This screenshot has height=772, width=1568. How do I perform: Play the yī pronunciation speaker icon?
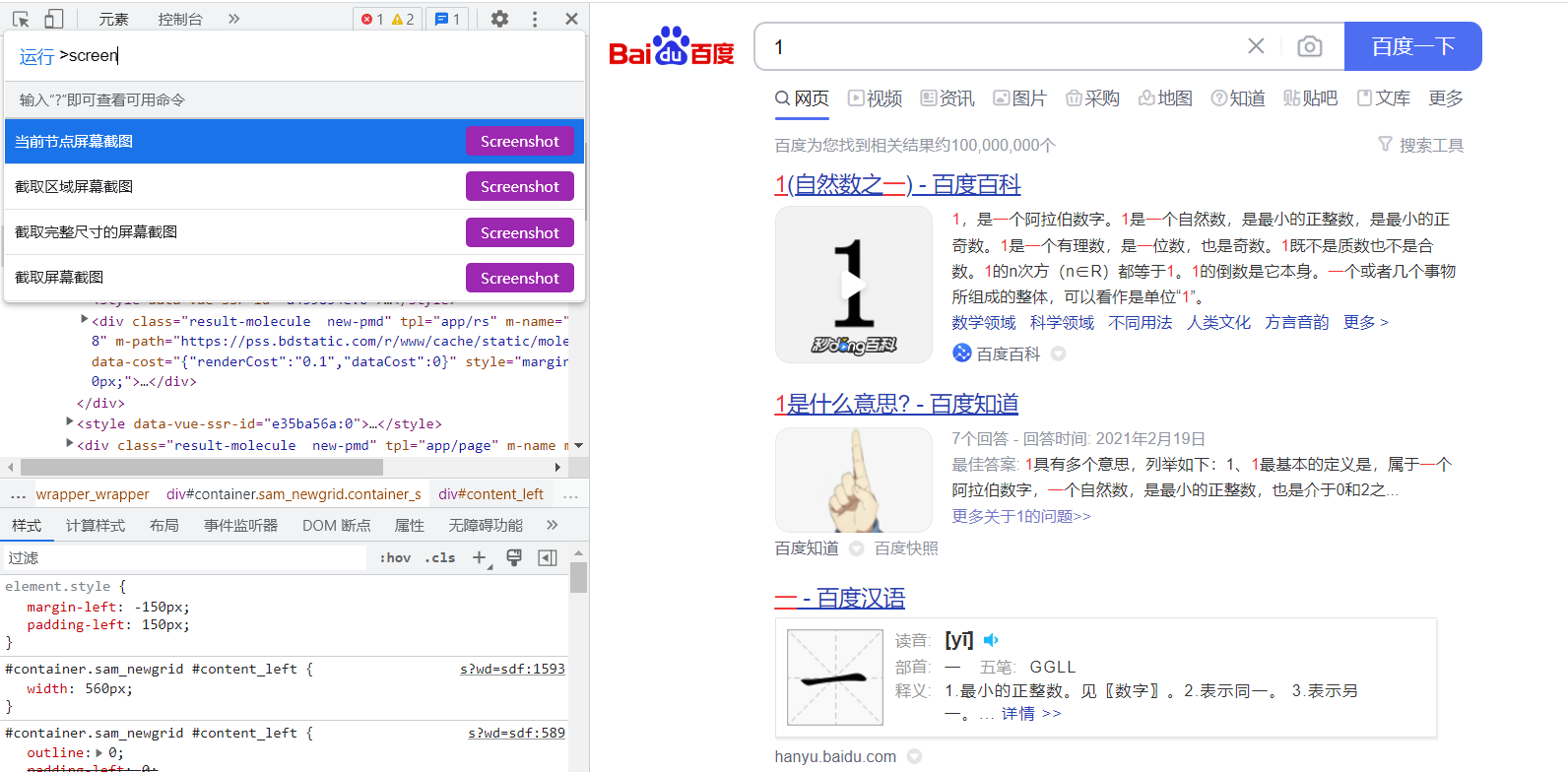pos(991,640)
